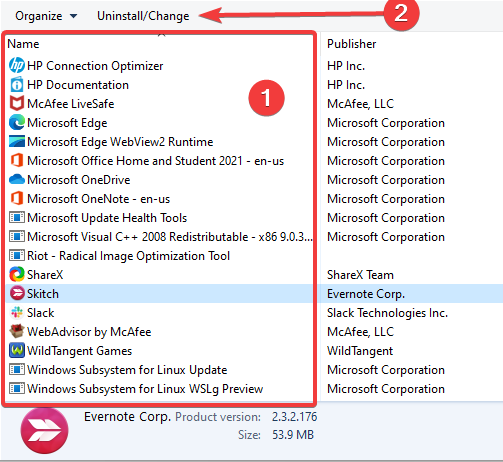This screenshot has height=462, width=503.
Task: Click the WebAdvisor by McAfee icon
Action: (17, 332)
